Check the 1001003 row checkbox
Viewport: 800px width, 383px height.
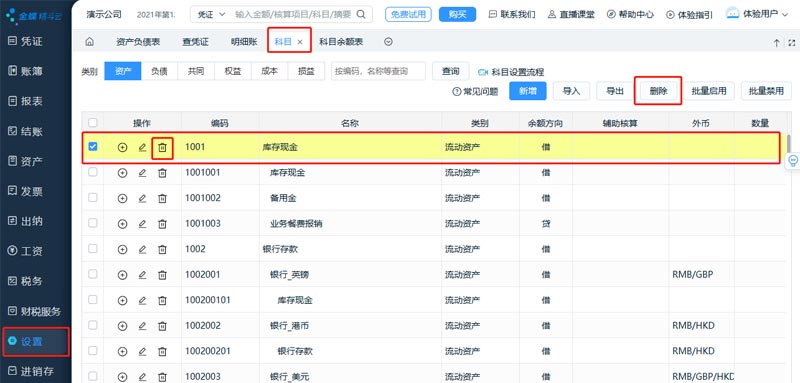click(92, 223)
